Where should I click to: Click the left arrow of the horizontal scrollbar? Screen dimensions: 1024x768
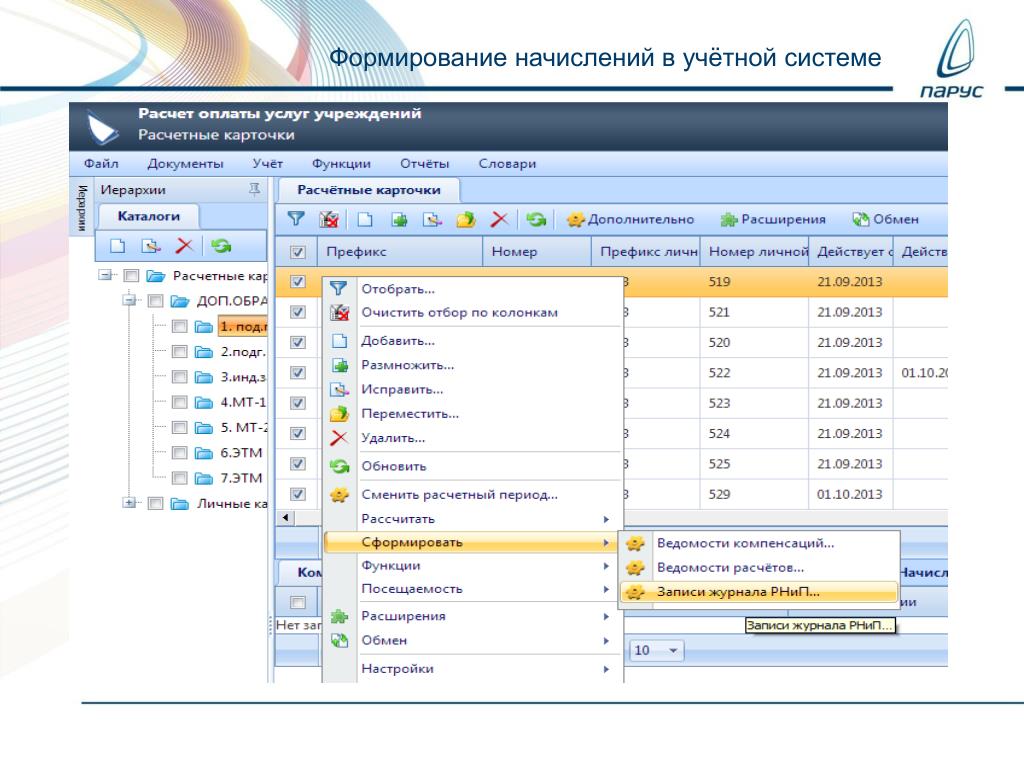coord(285,518)
